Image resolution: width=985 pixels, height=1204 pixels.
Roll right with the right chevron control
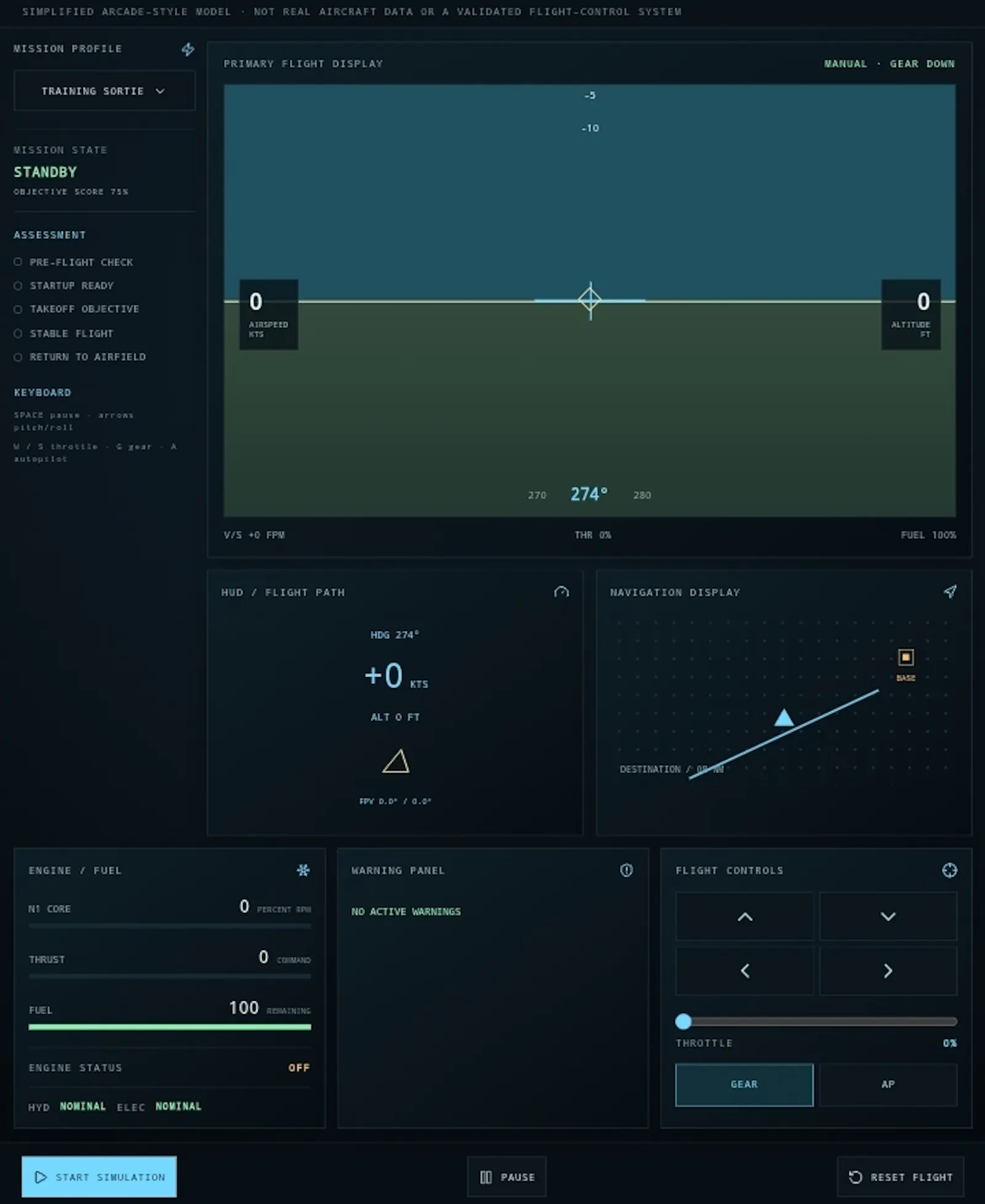coord(888,971)
